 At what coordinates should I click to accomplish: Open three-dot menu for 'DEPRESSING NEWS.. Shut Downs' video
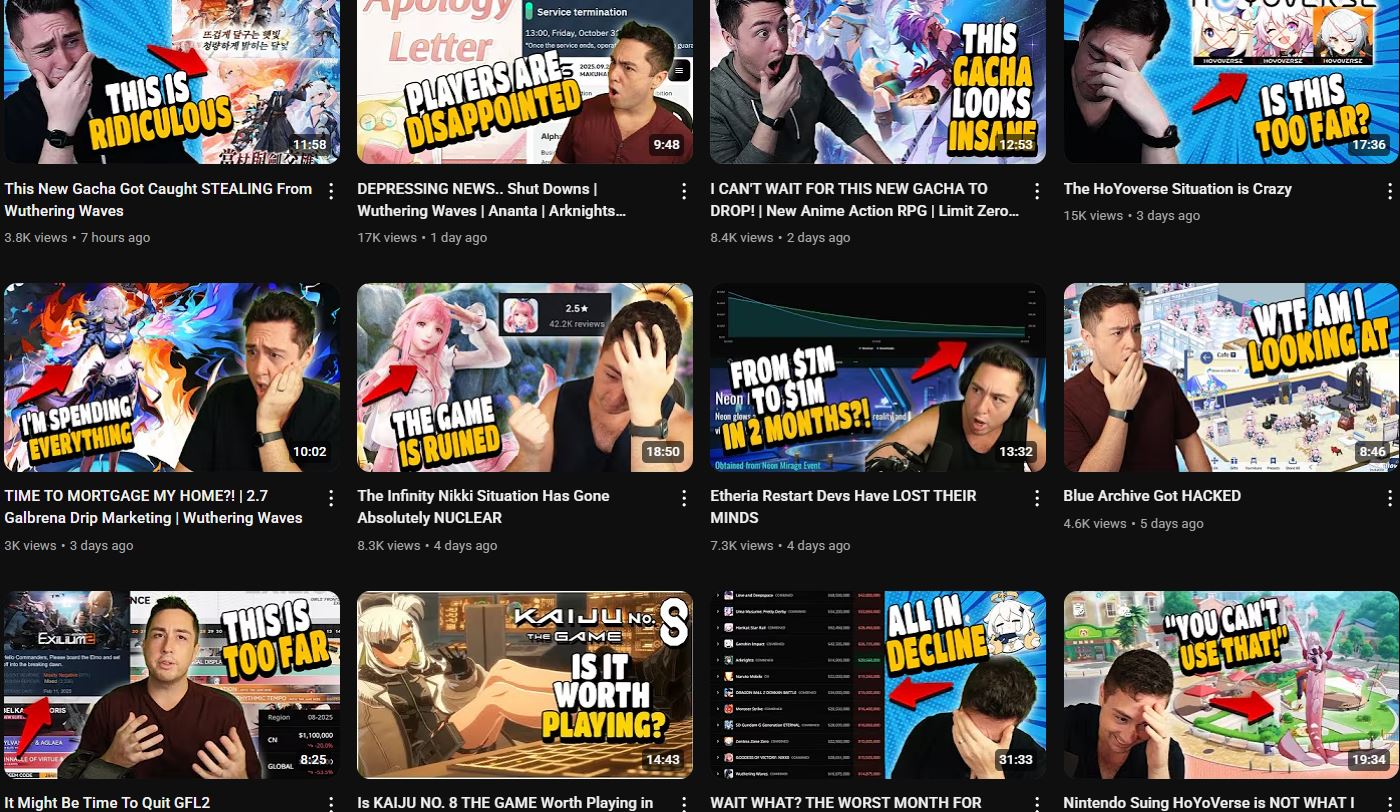(x=684, y=191)
